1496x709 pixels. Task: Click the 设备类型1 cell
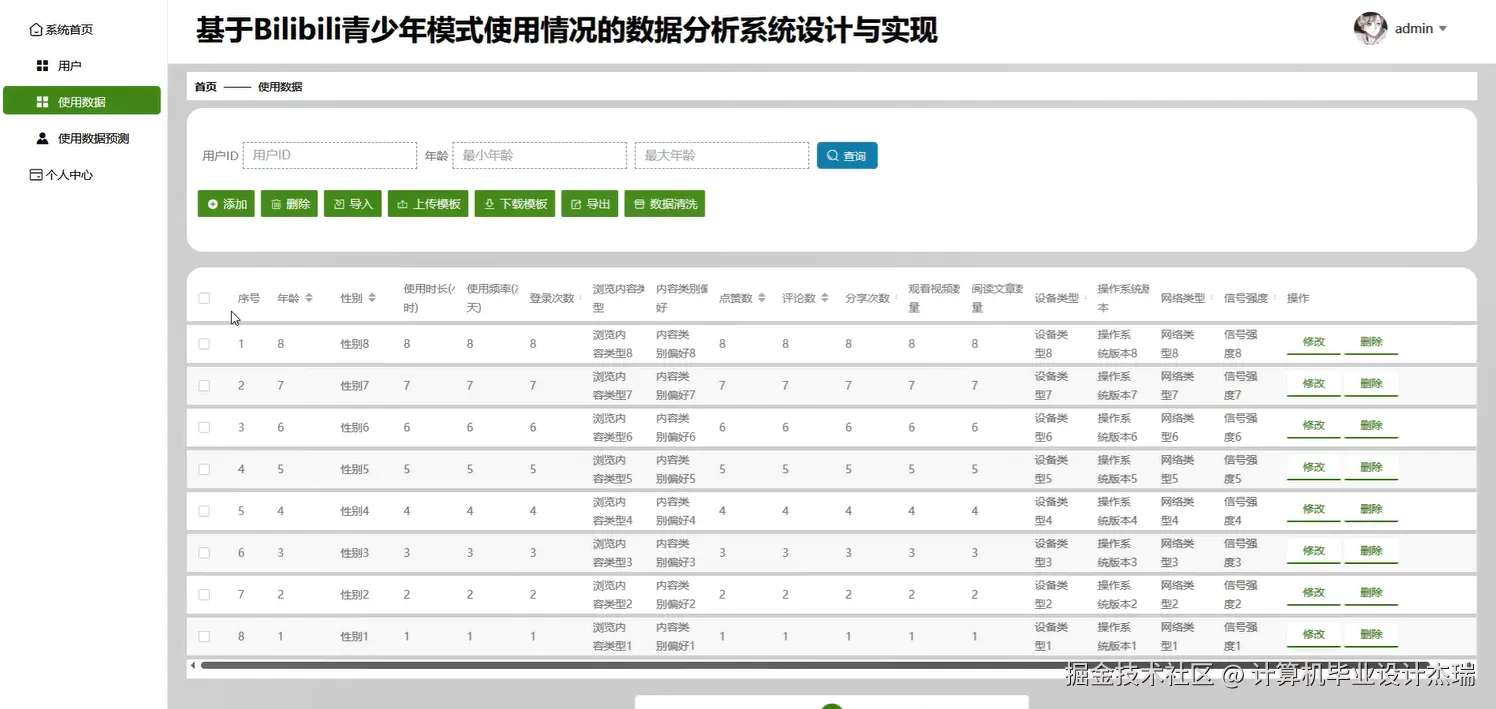(x=1051, y=636)
